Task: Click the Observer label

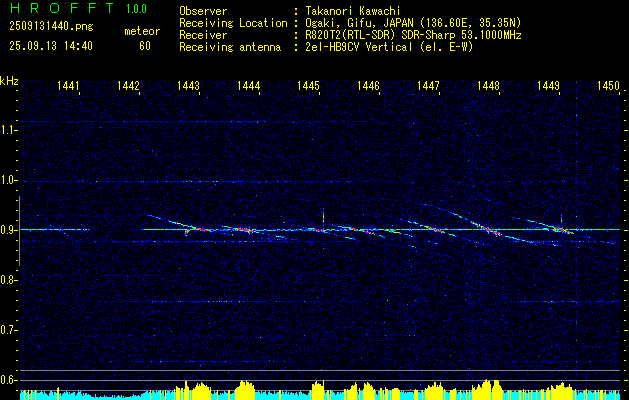Action: [x=203, y=11]
